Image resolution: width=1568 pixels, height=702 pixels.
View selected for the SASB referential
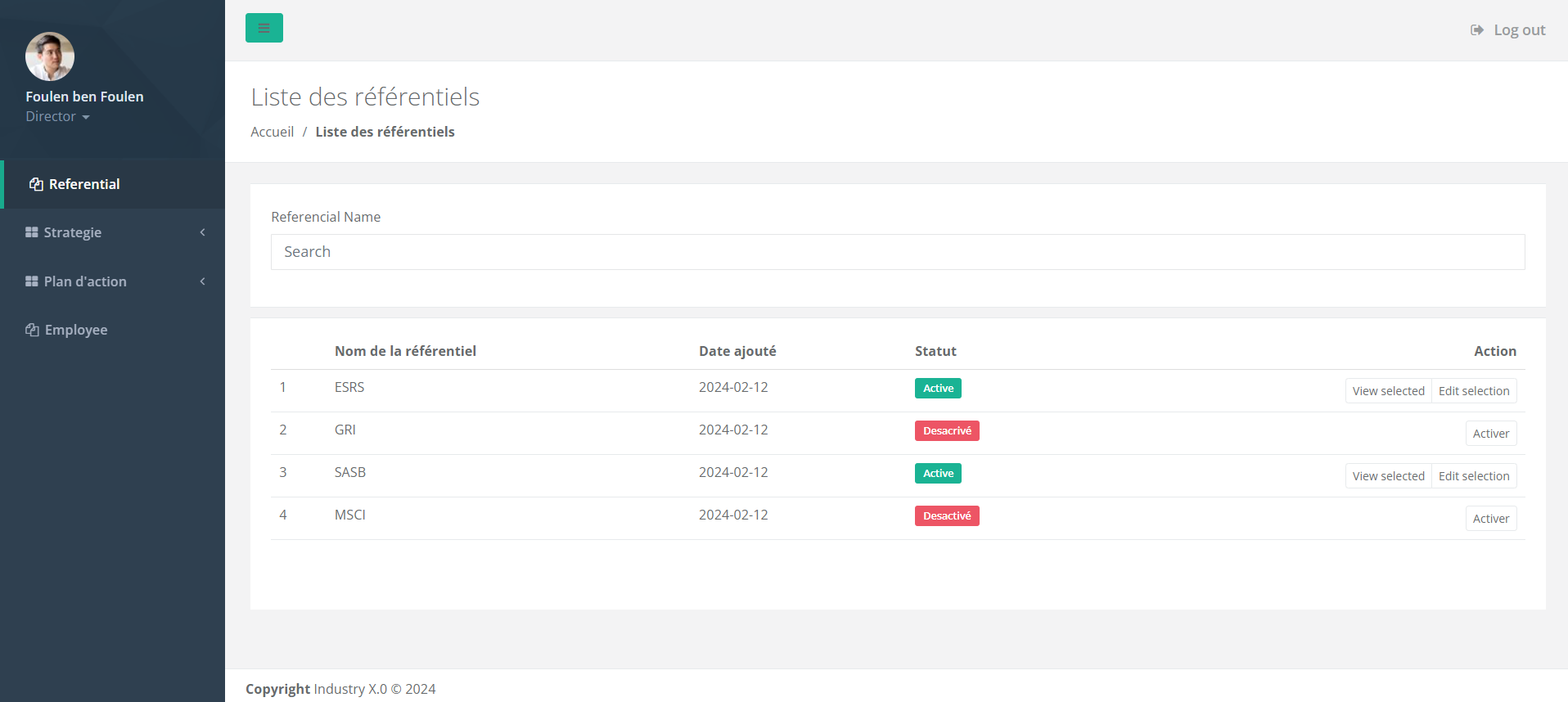coord(1388,476)
